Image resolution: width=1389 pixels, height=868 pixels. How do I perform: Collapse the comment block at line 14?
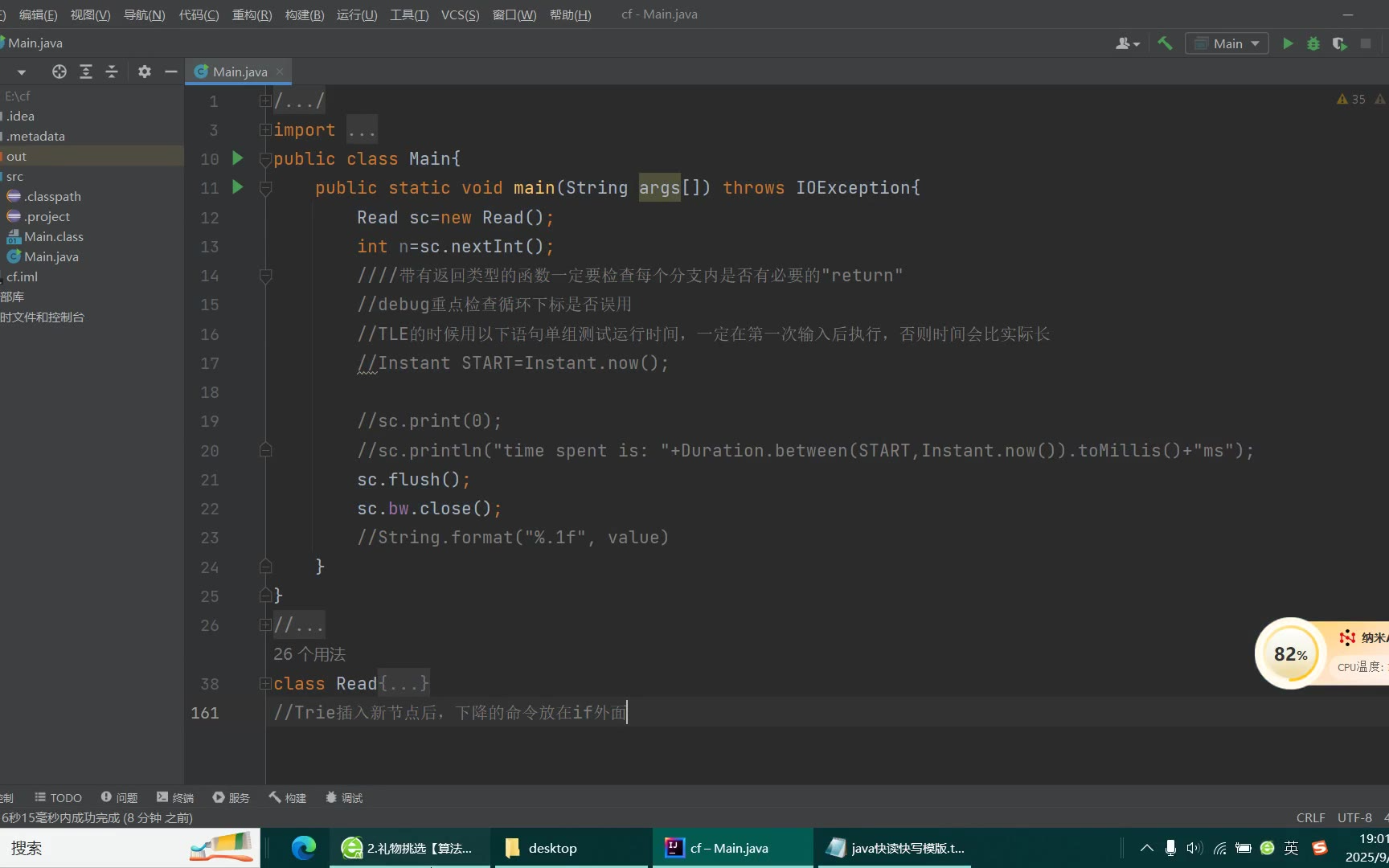pos(265,276)
